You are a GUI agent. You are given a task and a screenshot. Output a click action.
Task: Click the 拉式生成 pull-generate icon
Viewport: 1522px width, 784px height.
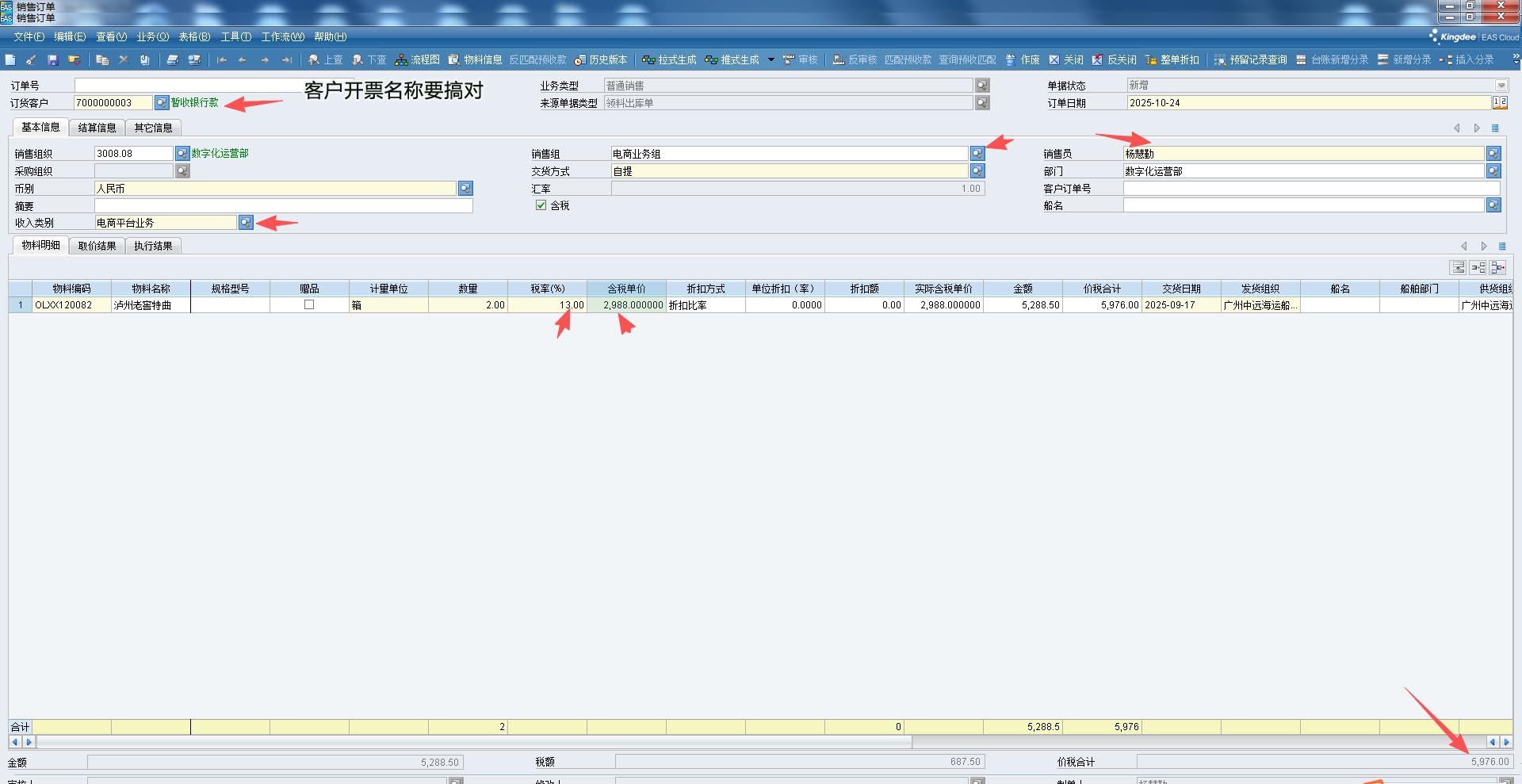tap(669, 60)
